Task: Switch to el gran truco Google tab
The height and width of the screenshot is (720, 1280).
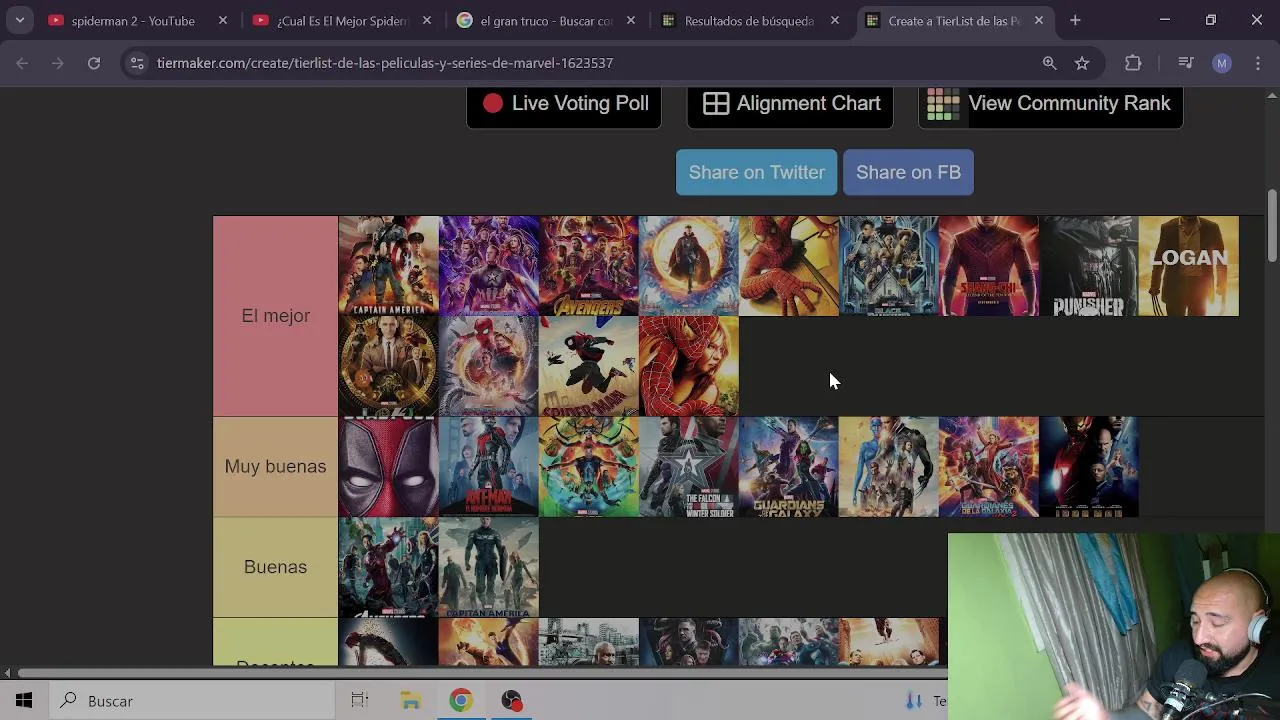Action: [x=547, y=20]
